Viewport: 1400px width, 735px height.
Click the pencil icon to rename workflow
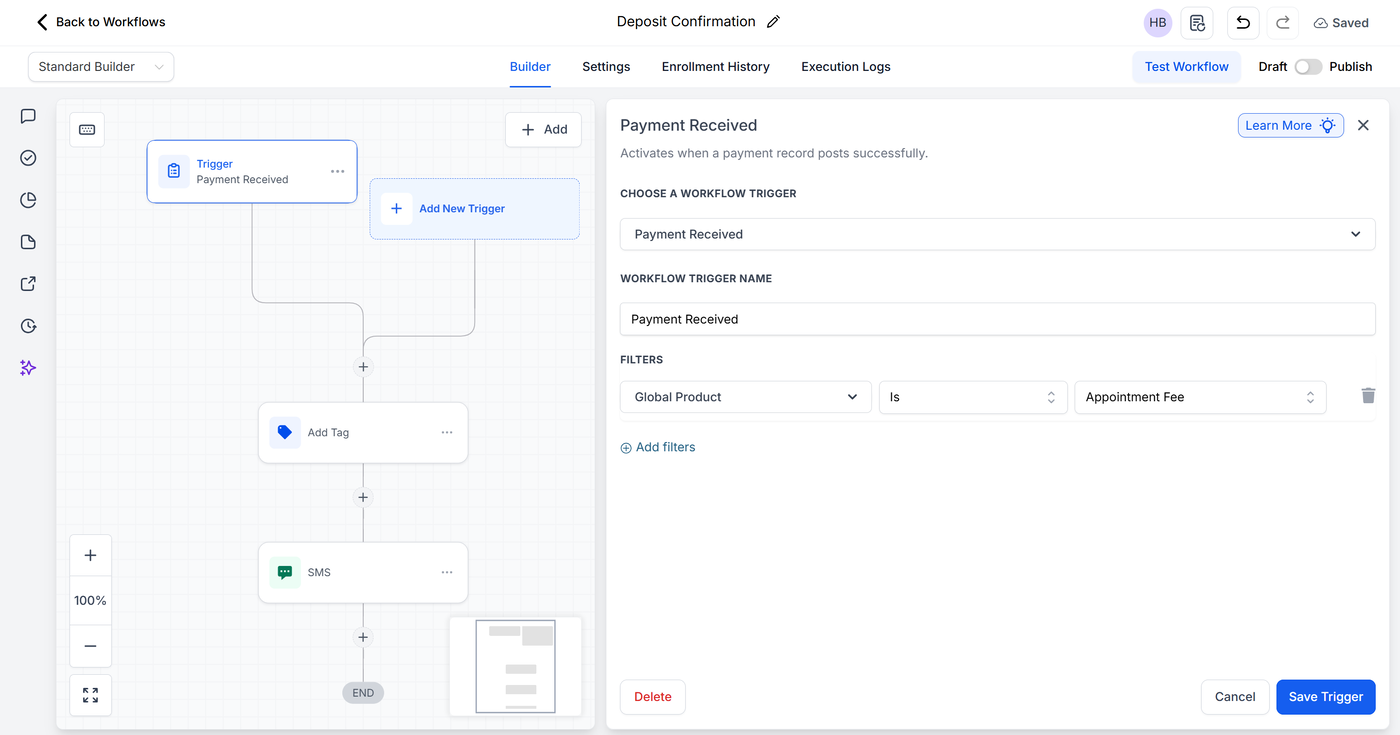773,22
